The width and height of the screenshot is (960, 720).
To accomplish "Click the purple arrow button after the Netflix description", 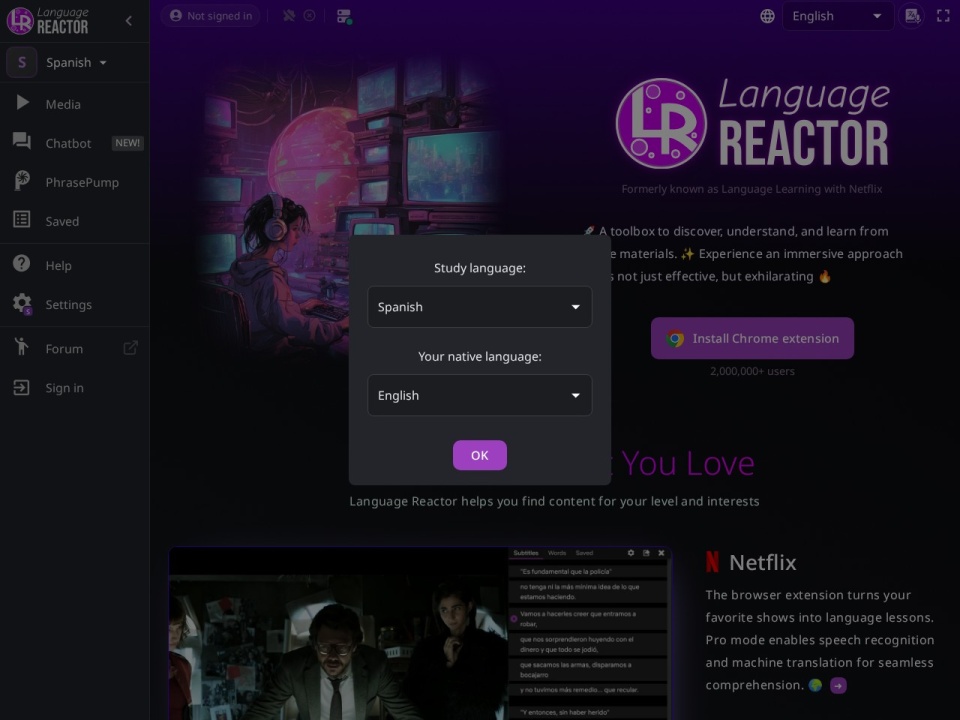I will coord(838,686).
